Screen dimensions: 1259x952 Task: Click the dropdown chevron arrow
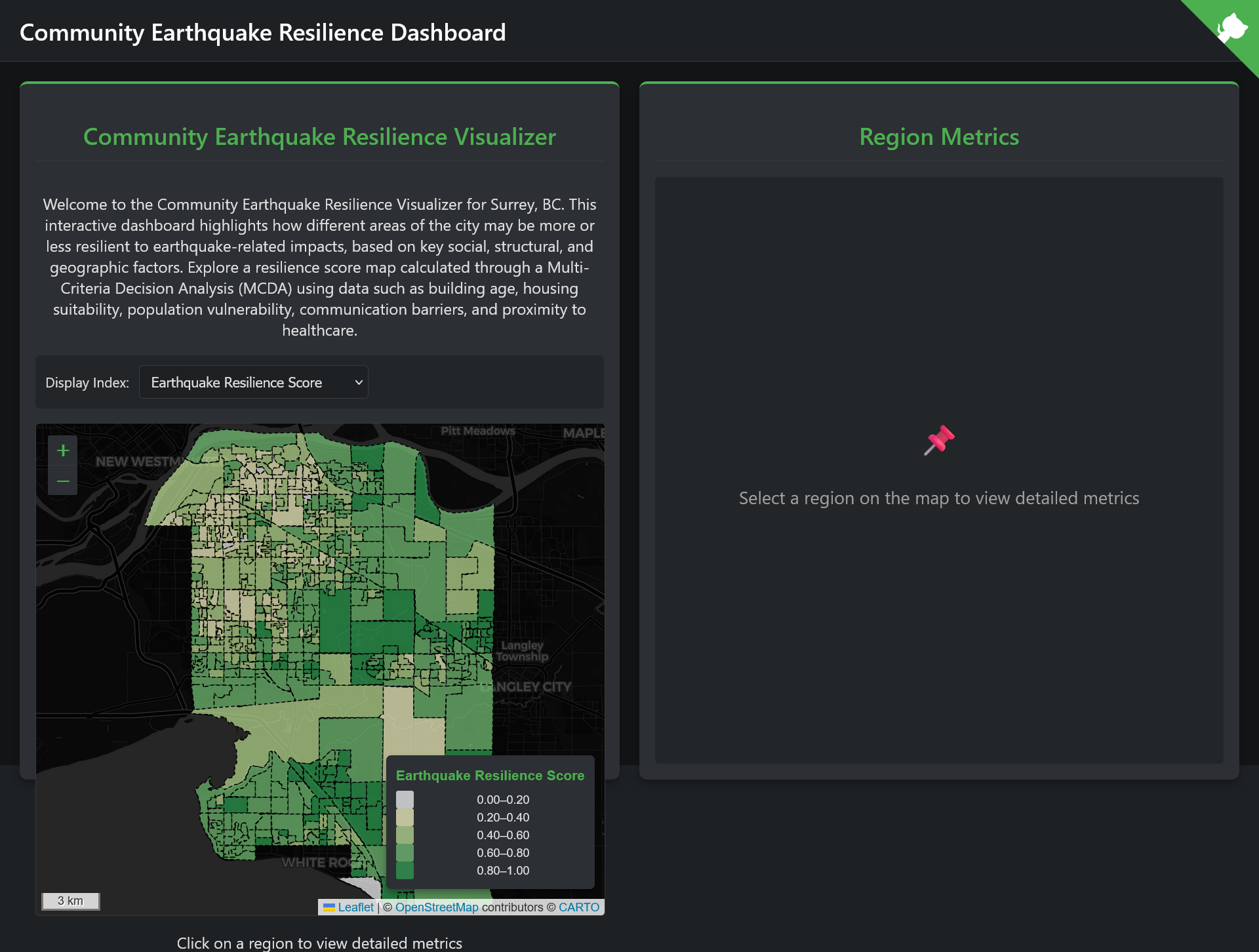[x=359, y=382]
